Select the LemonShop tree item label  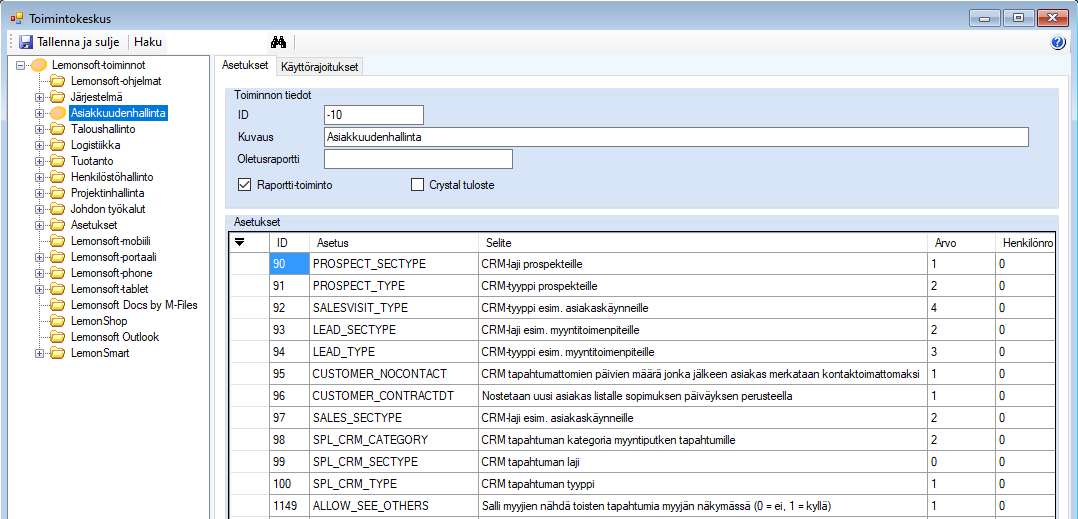[99, 321]
